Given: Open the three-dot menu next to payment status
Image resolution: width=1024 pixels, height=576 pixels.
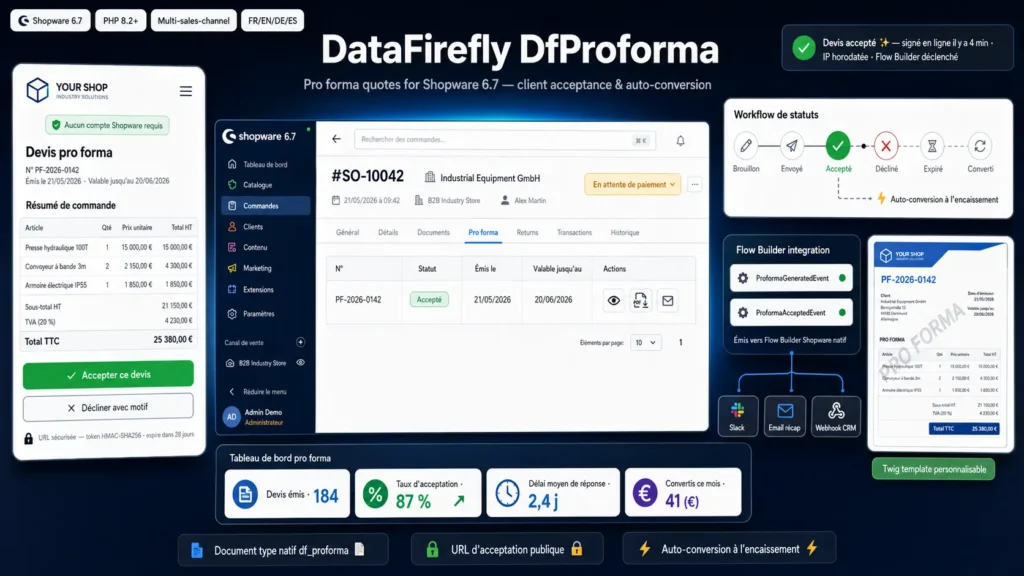Looking at the screenshot, I should coord(695,185).
